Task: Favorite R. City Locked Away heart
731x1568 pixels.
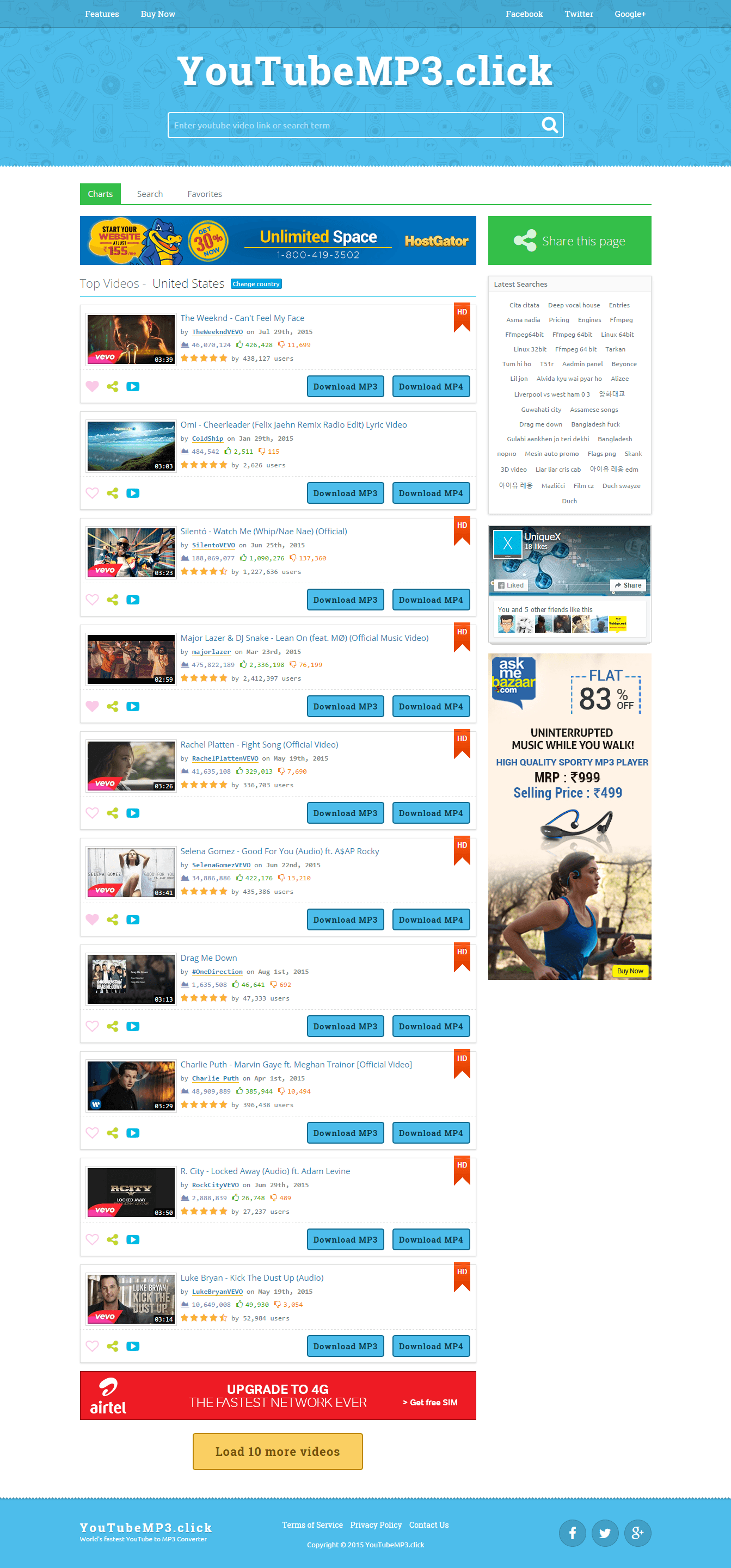Action: tap(92, 1239)
